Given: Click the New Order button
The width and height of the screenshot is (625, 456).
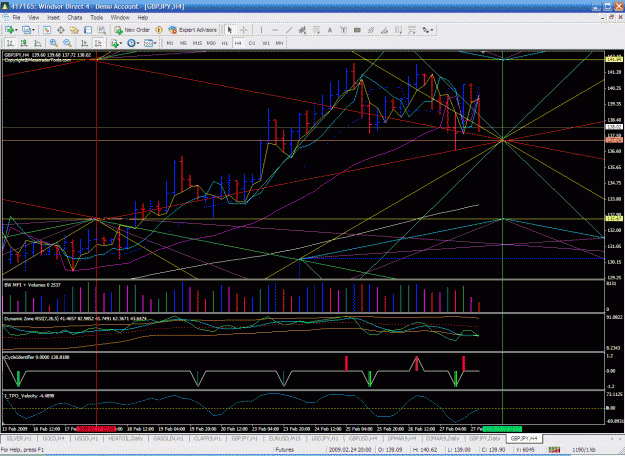Looking at the screenshot, I should pyautogui.click(x=132, y=30).
